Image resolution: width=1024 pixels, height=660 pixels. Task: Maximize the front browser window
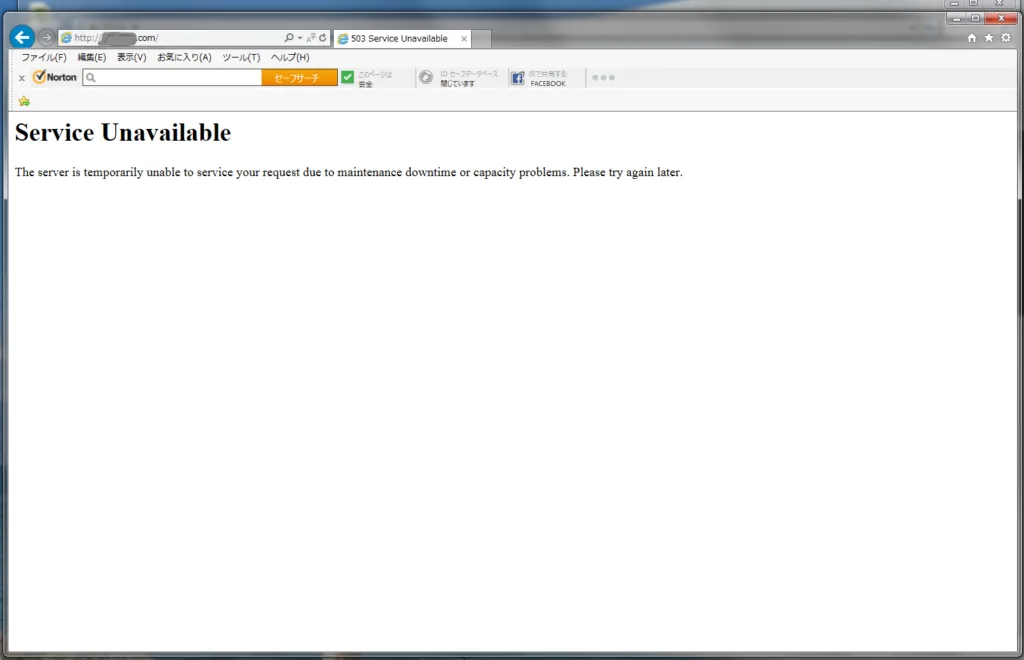974,18
